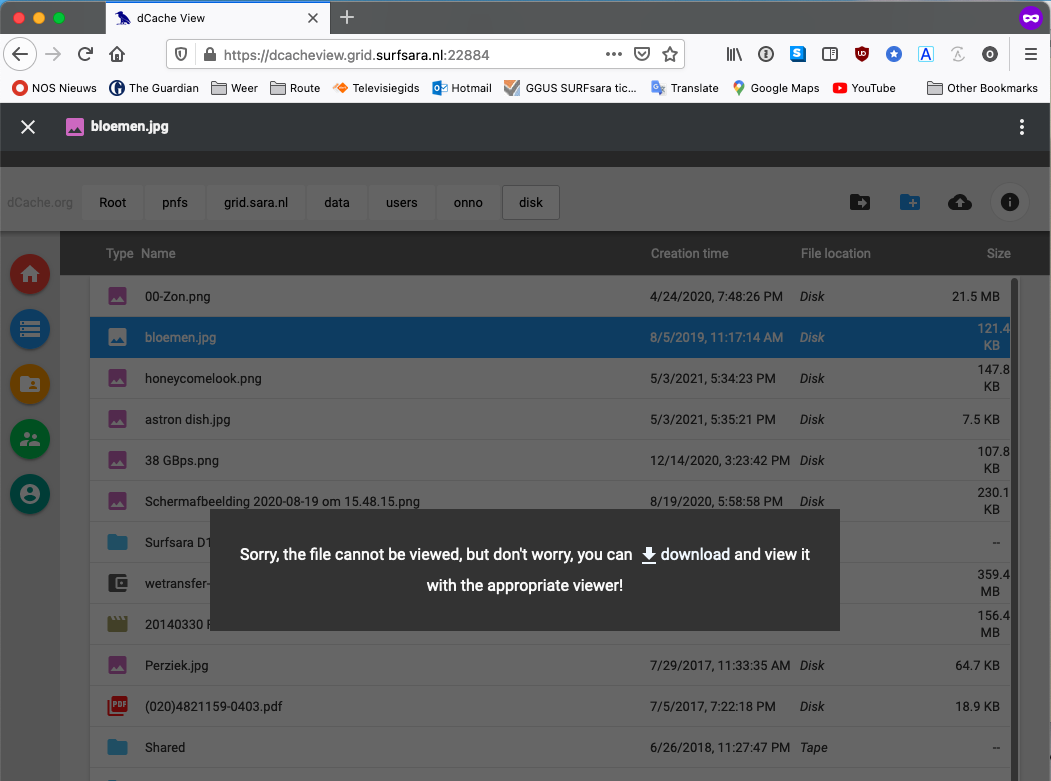Open the Library toolbar icon
The width and height of the screenshot is (1051, 781).
pos(734,54)
